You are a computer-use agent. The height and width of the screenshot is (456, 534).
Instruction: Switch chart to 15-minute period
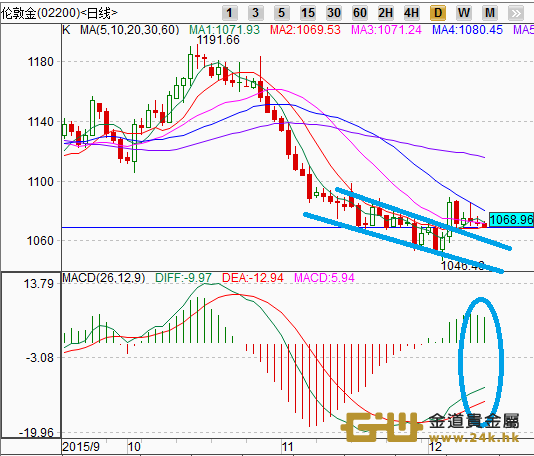[x=308, y=13]
